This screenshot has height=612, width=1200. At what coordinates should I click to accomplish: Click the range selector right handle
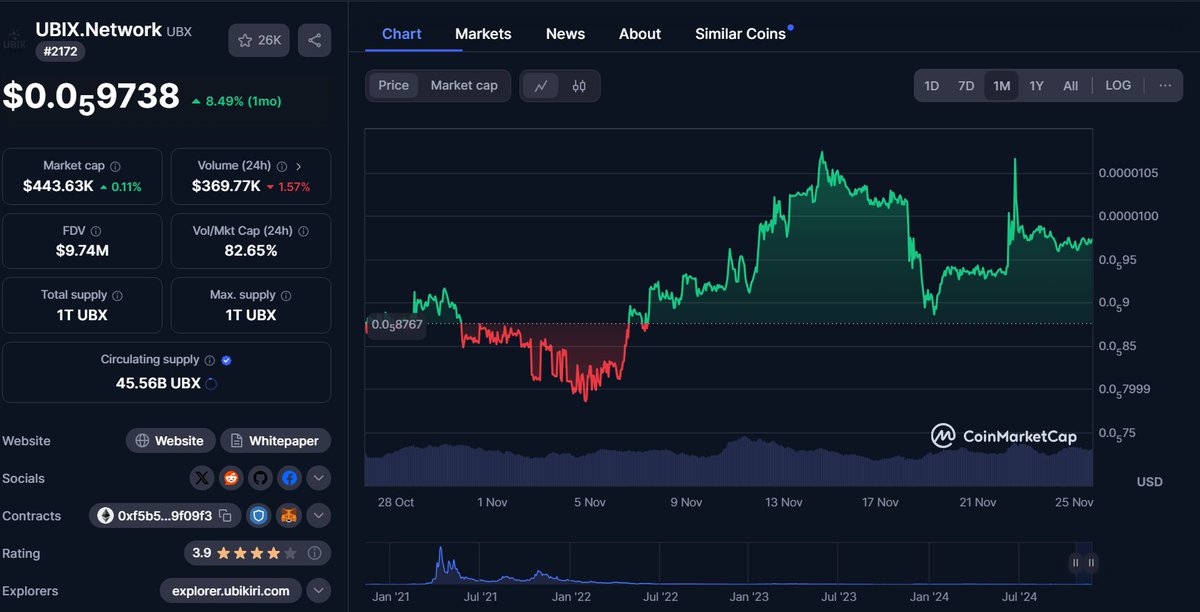[x=1091, y=563]
